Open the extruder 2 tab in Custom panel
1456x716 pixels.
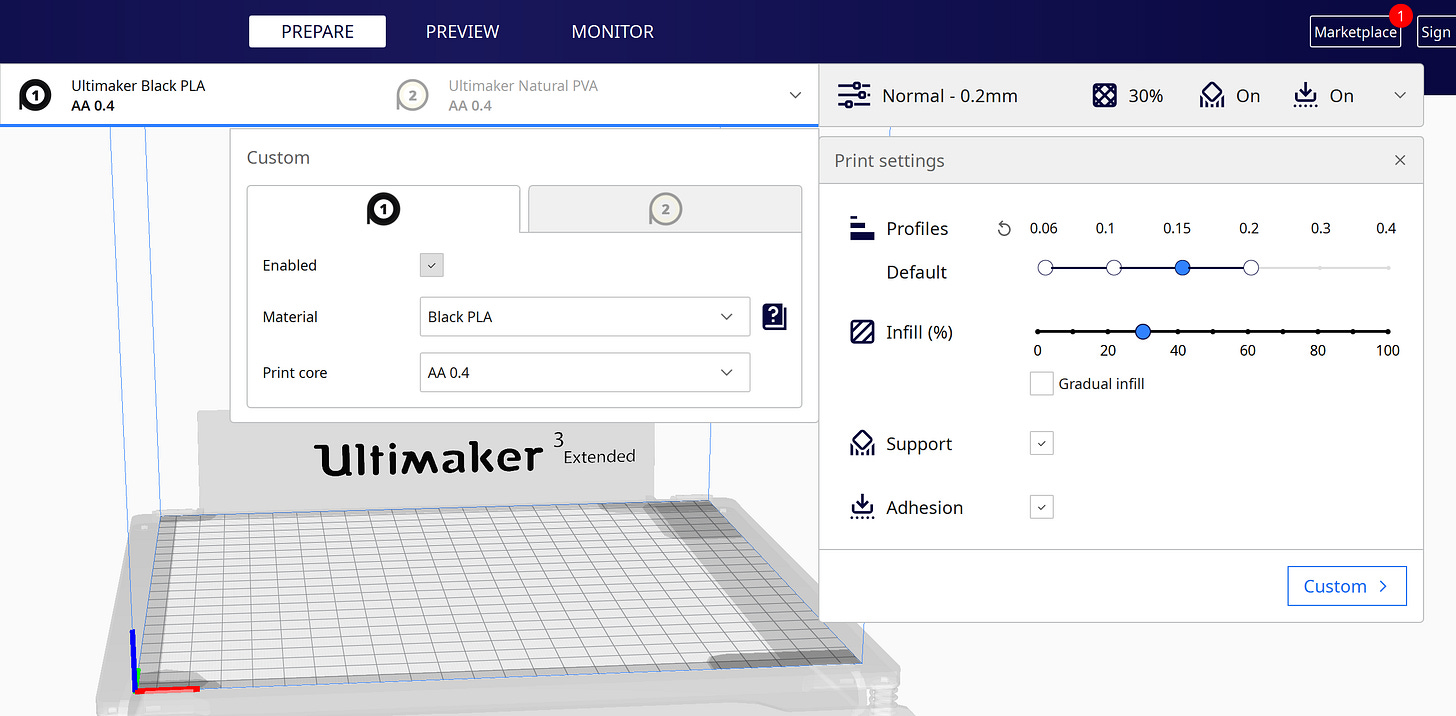click(665, 209)
